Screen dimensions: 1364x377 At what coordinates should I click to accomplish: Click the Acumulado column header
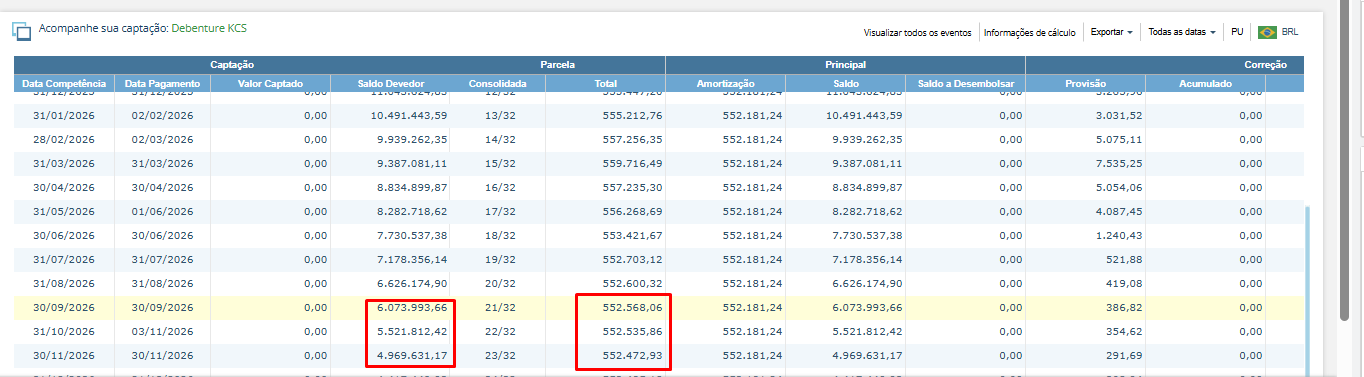pyautogui.click(x=1205, y=83)
